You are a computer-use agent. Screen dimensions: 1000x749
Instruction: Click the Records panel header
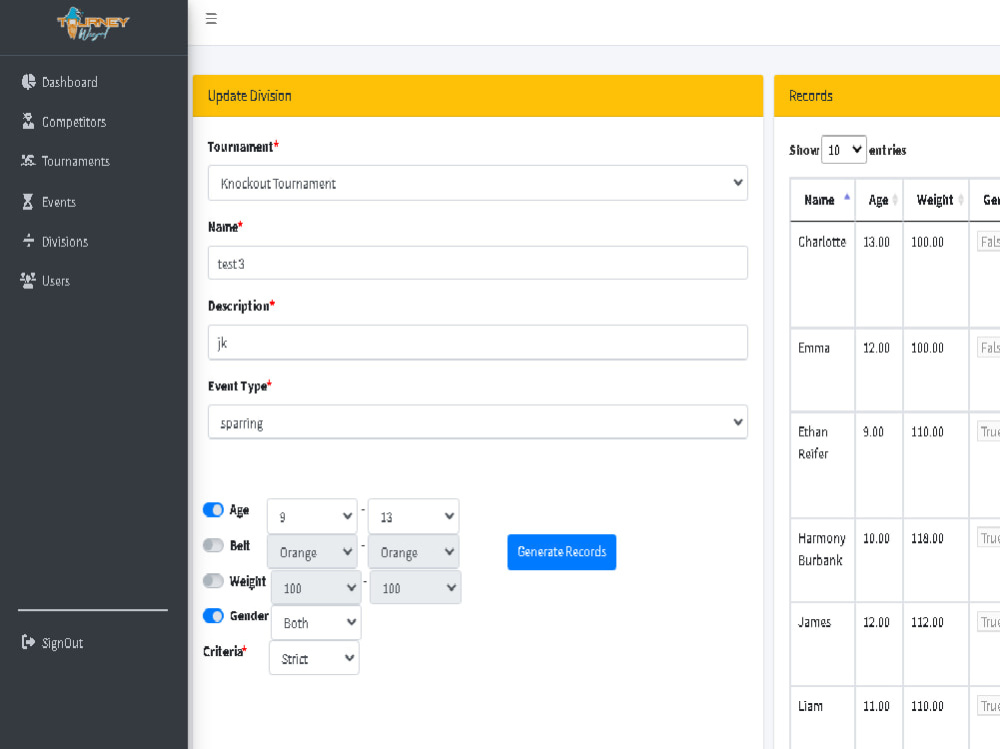tap(887, 96)
